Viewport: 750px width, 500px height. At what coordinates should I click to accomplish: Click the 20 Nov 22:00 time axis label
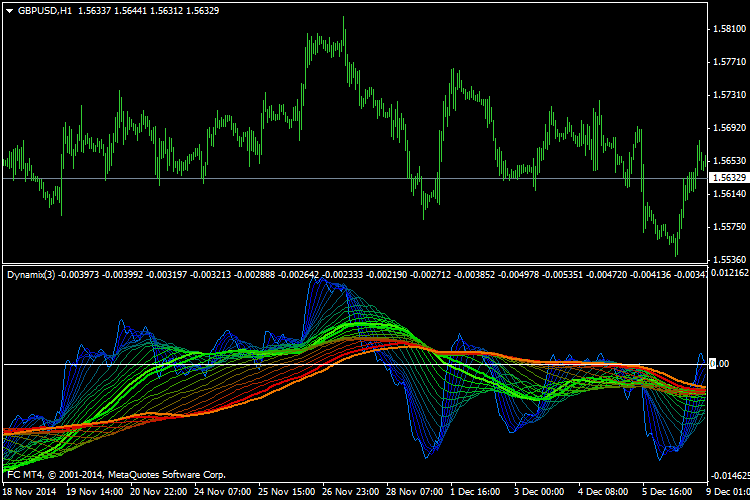click(158, 492)
